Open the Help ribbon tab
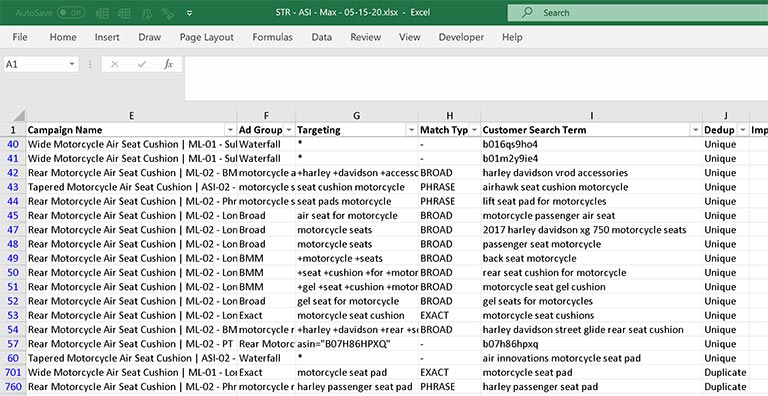This screenshot has width=768, height=396. coord(512,37)
